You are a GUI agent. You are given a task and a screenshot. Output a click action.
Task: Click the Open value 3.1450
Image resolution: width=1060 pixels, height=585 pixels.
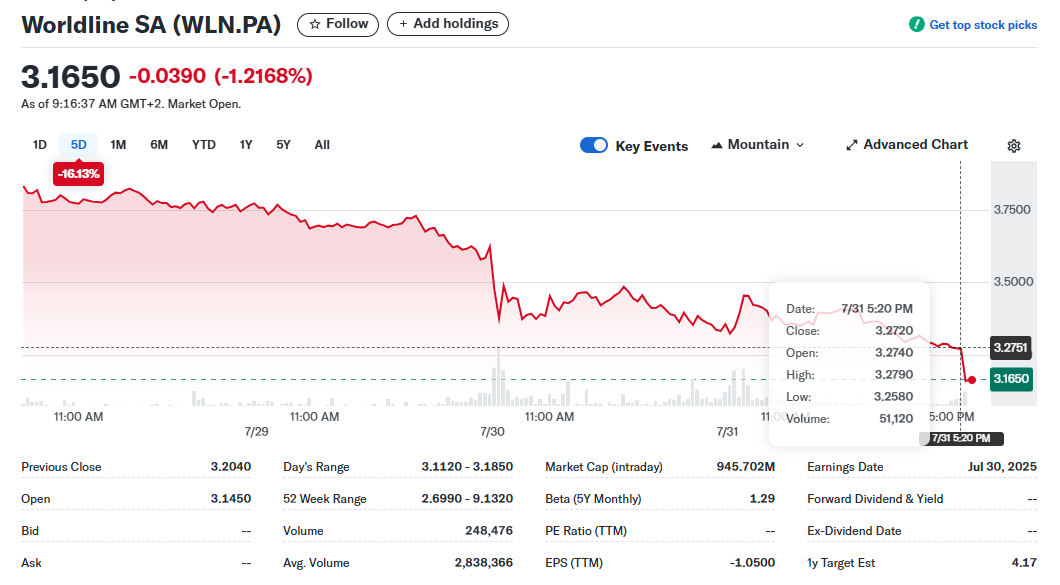[x=231, y=498]
